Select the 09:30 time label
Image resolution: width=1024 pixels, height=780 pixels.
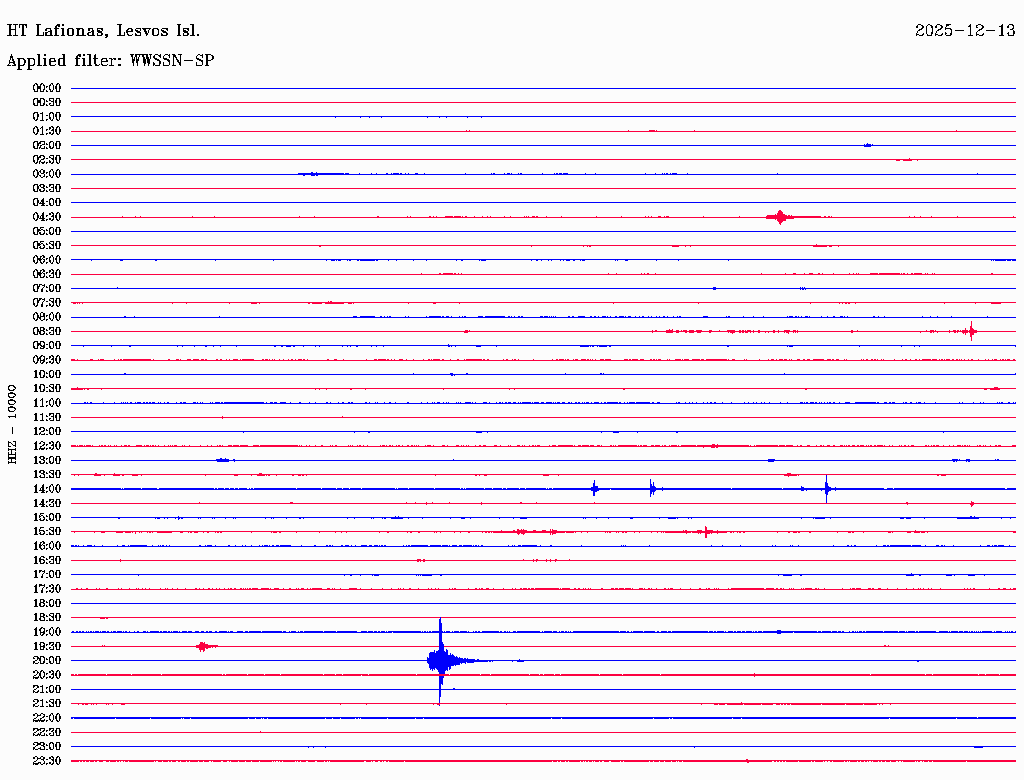(x=47, y=360)
